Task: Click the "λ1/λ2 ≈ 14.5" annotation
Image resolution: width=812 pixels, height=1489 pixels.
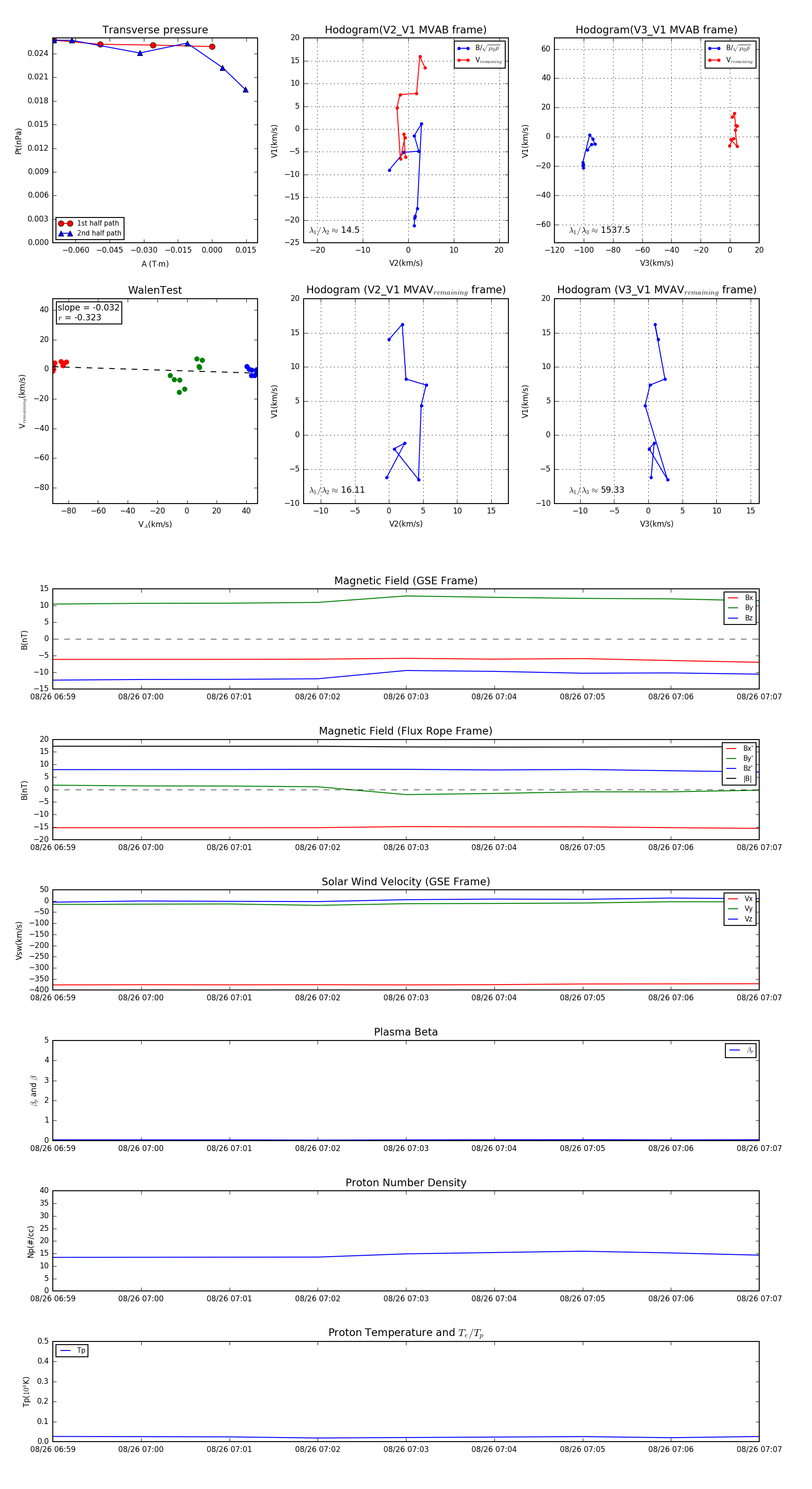Action: pos(334,230)
